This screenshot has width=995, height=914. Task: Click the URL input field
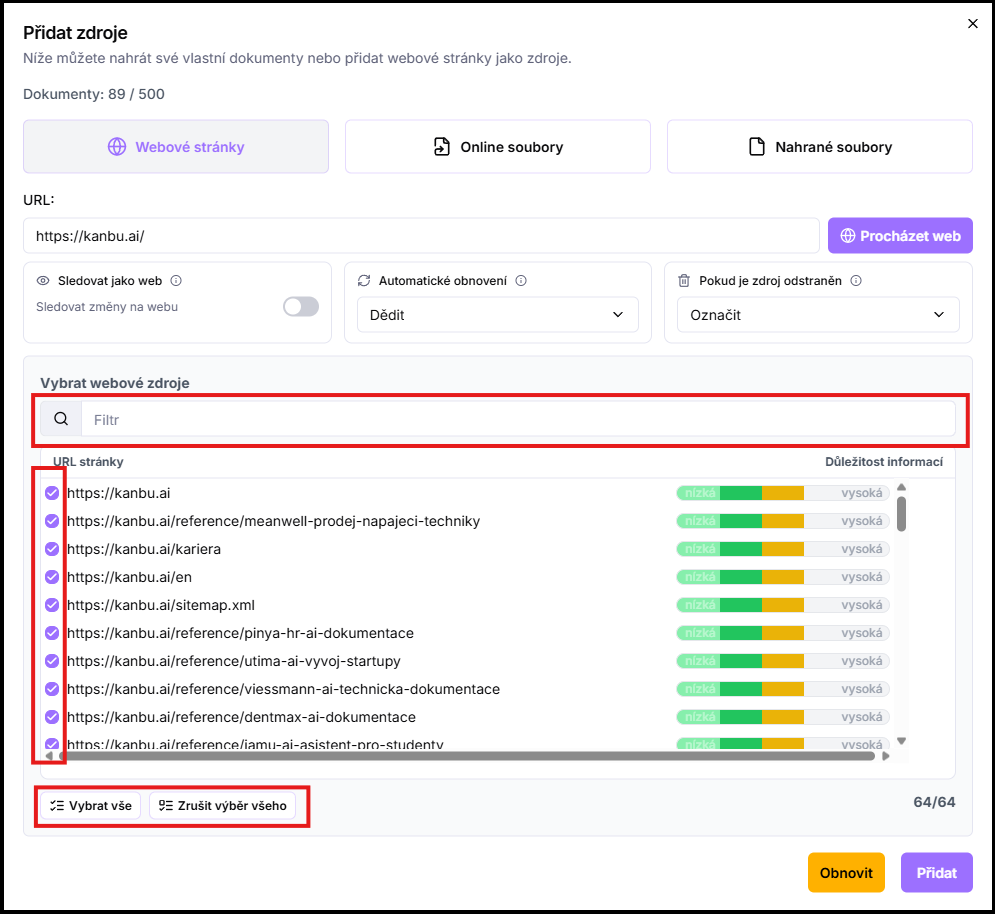pyautogui.click(x=421, y=235)
